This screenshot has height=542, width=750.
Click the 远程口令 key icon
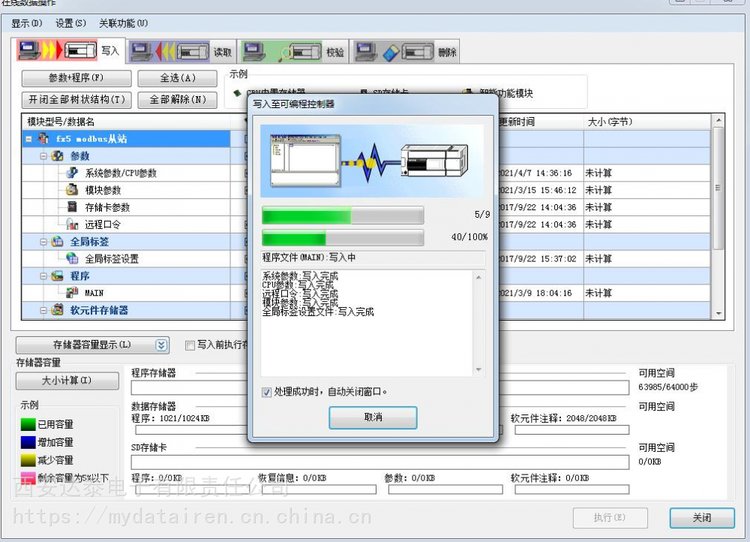[73, 224]
